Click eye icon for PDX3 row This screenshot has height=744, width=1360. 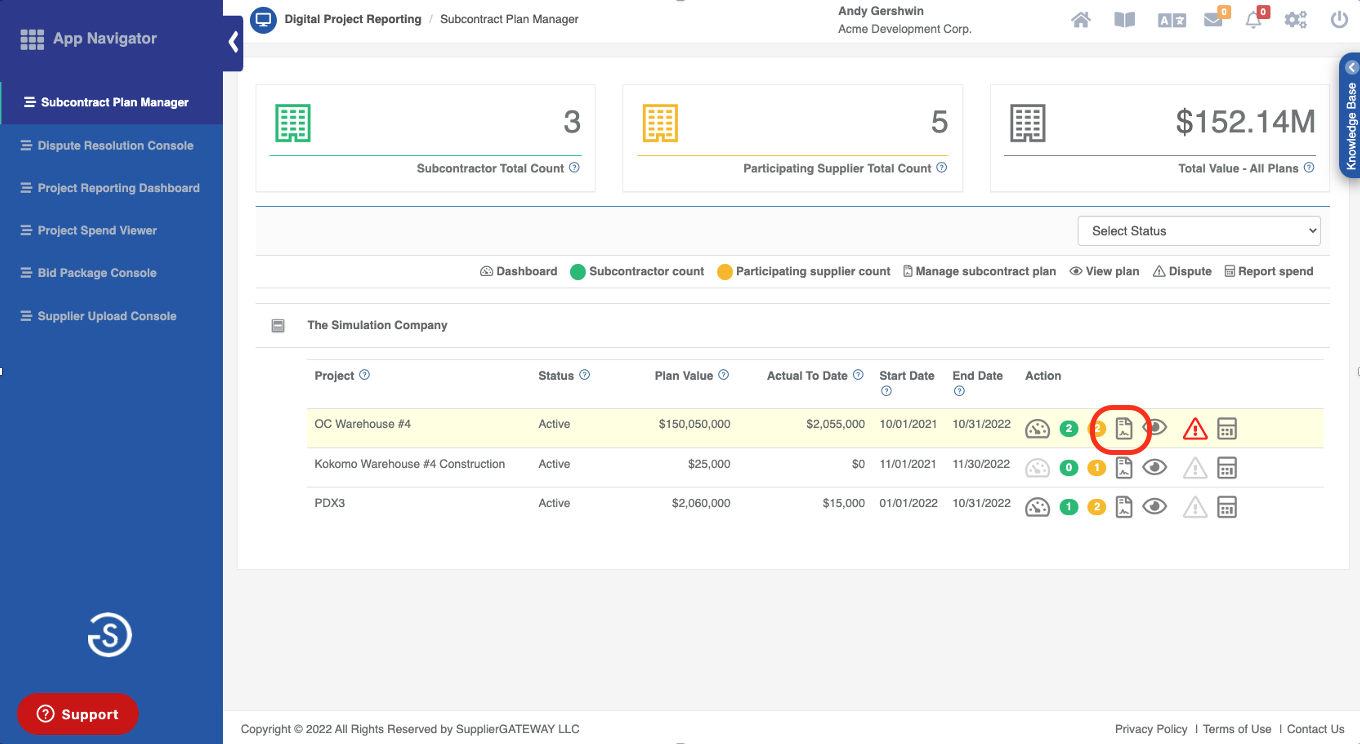pos(1155,507)
